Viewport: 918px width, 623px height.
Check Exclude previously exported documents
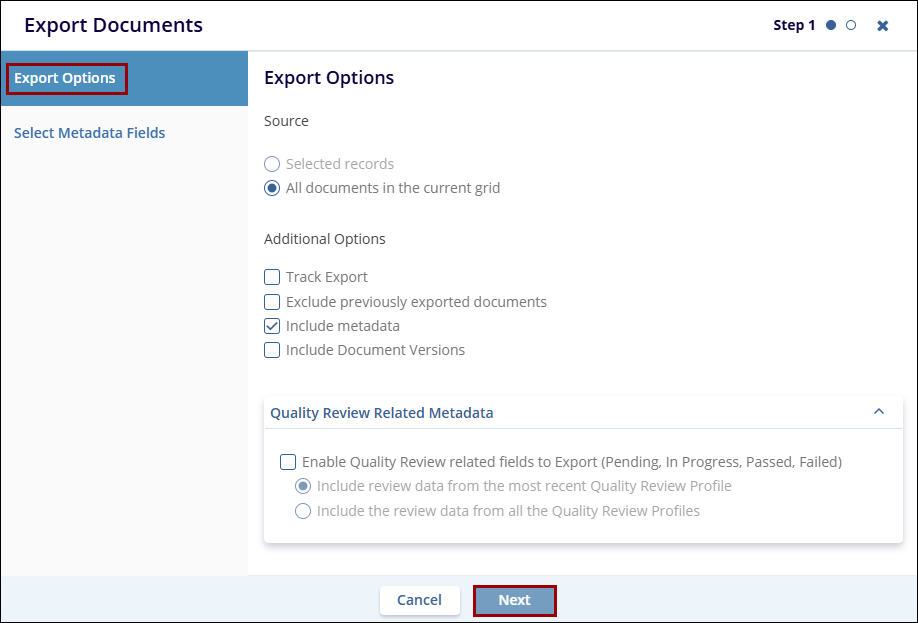pos(272,302)
